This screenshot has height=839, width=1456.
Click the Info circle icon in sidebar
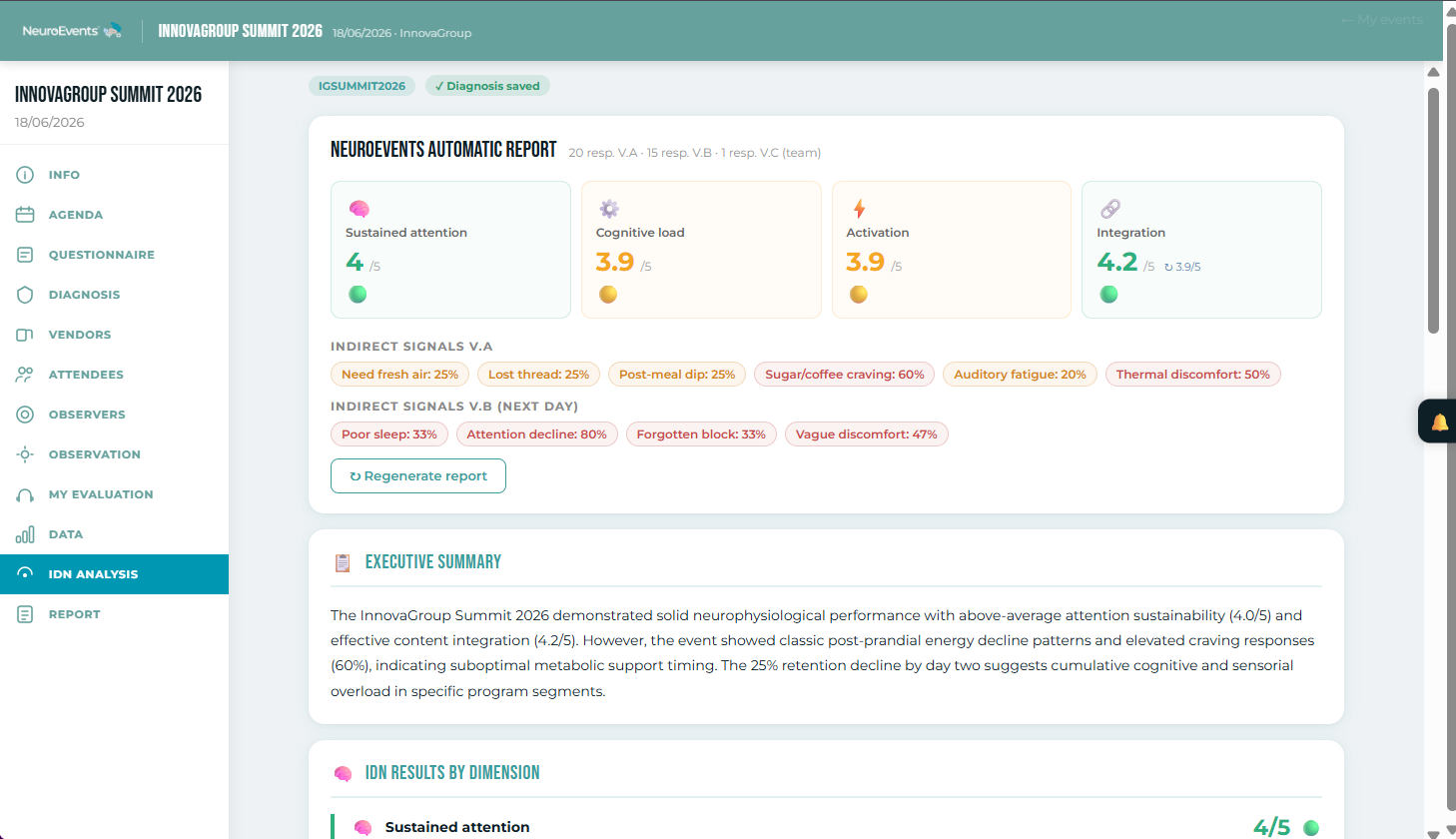25,175
